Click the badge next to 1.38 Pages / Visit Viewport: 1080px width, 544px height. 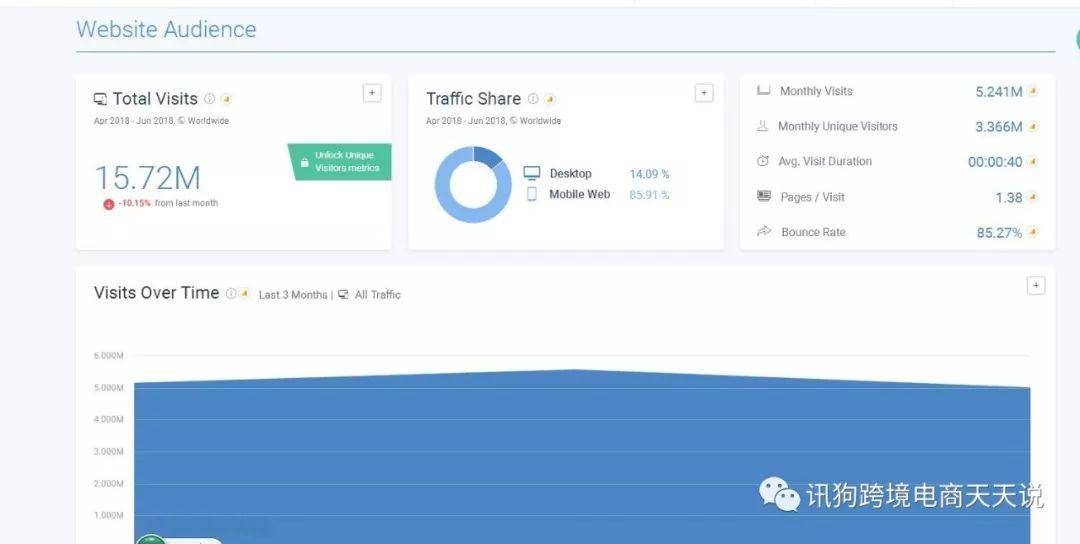[x=1032, y=197]
